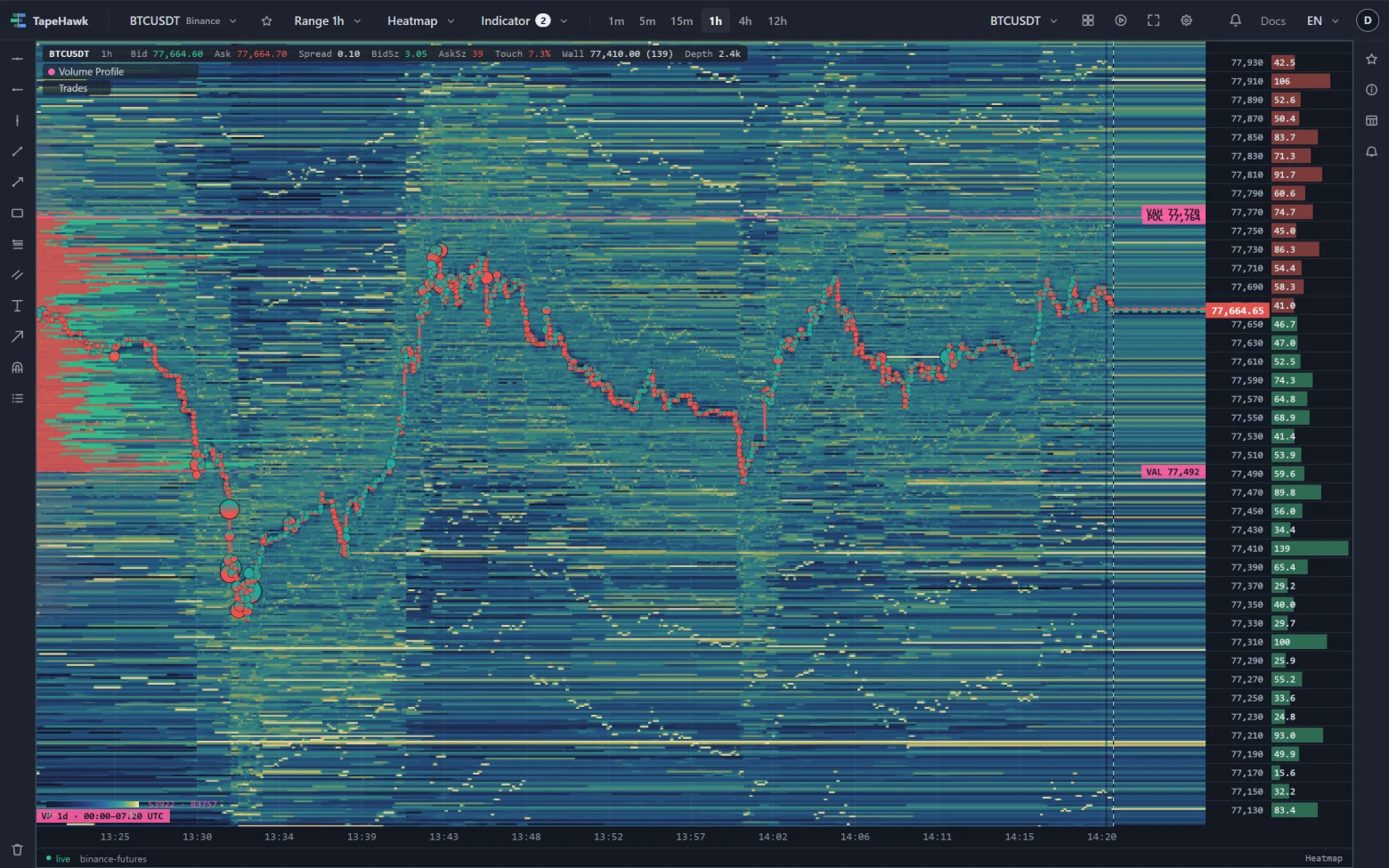
Task: Switch to the 1m timeframe
Action: pos(616,20)
